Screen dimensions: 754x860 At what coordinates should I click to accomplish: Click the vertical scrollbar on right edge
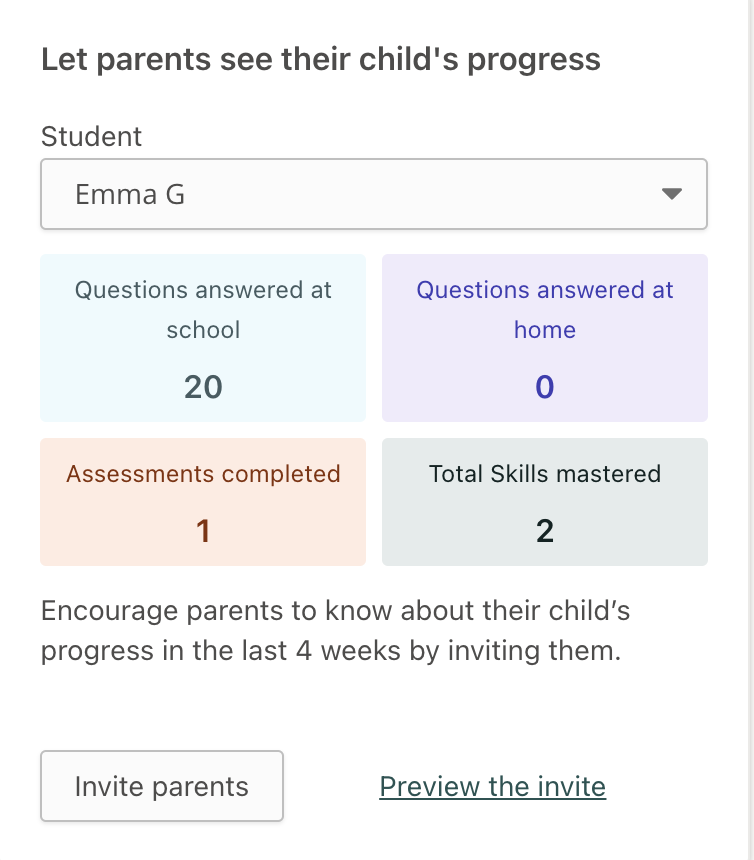tap(751, 430)
